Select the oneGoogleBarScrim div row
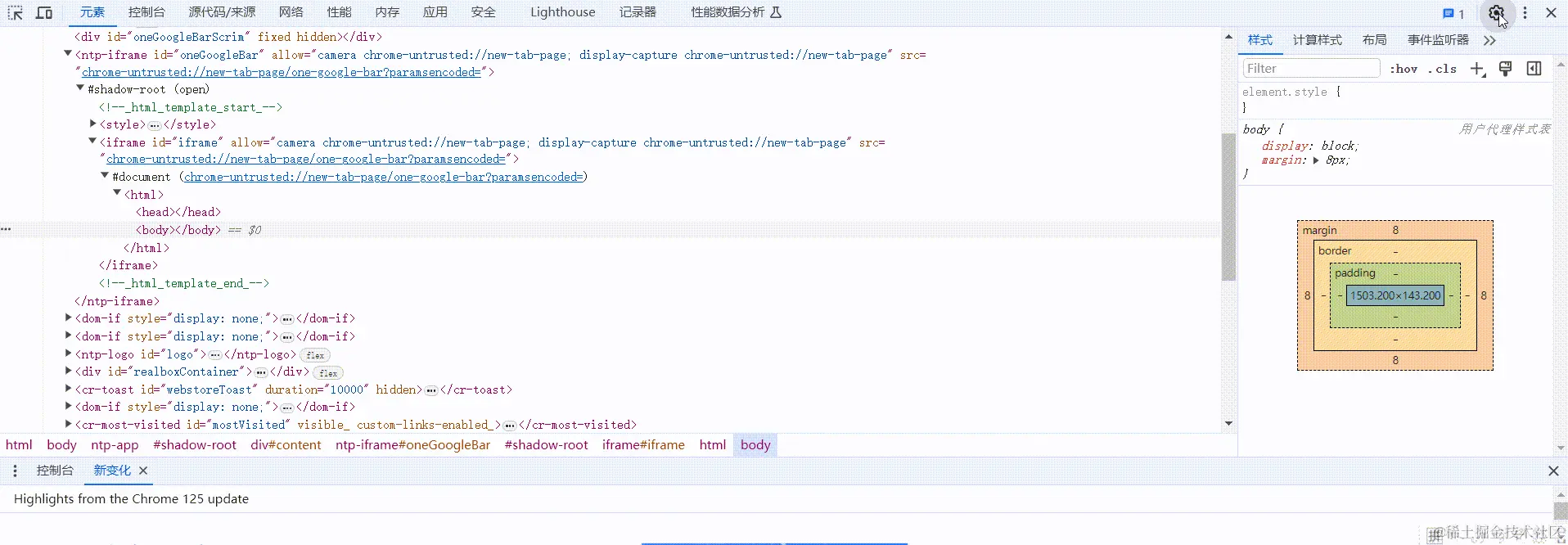Viewport: 1568px width, 545px height. 228,37
